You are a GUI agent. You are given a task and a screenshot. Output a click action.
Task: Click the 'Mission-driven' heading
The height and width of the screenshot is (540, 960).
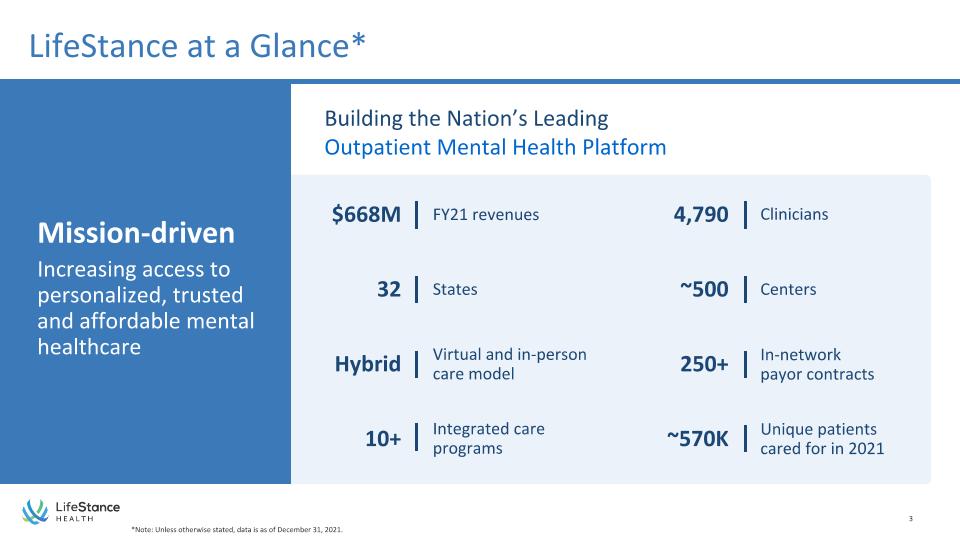coord(136,233)
